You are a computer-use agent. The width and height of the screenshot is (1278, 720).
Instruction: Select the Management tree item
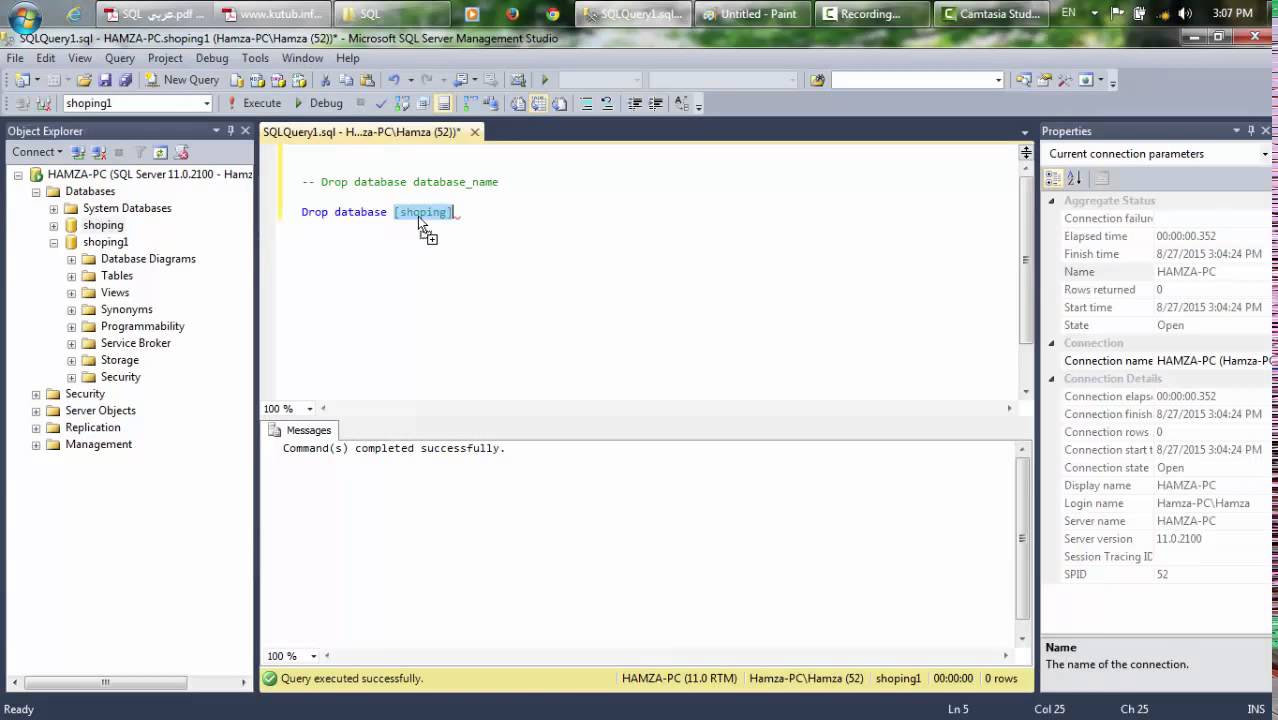pos(98,444)
